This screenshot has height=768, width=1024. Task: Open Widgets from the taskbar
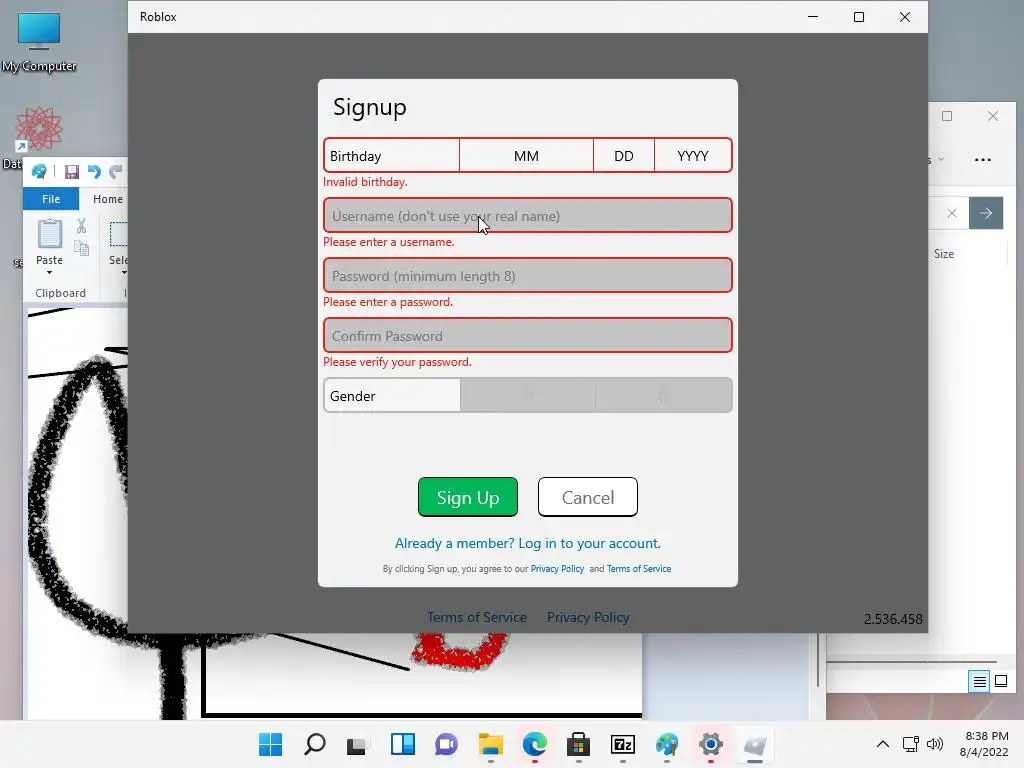(402, 744)
